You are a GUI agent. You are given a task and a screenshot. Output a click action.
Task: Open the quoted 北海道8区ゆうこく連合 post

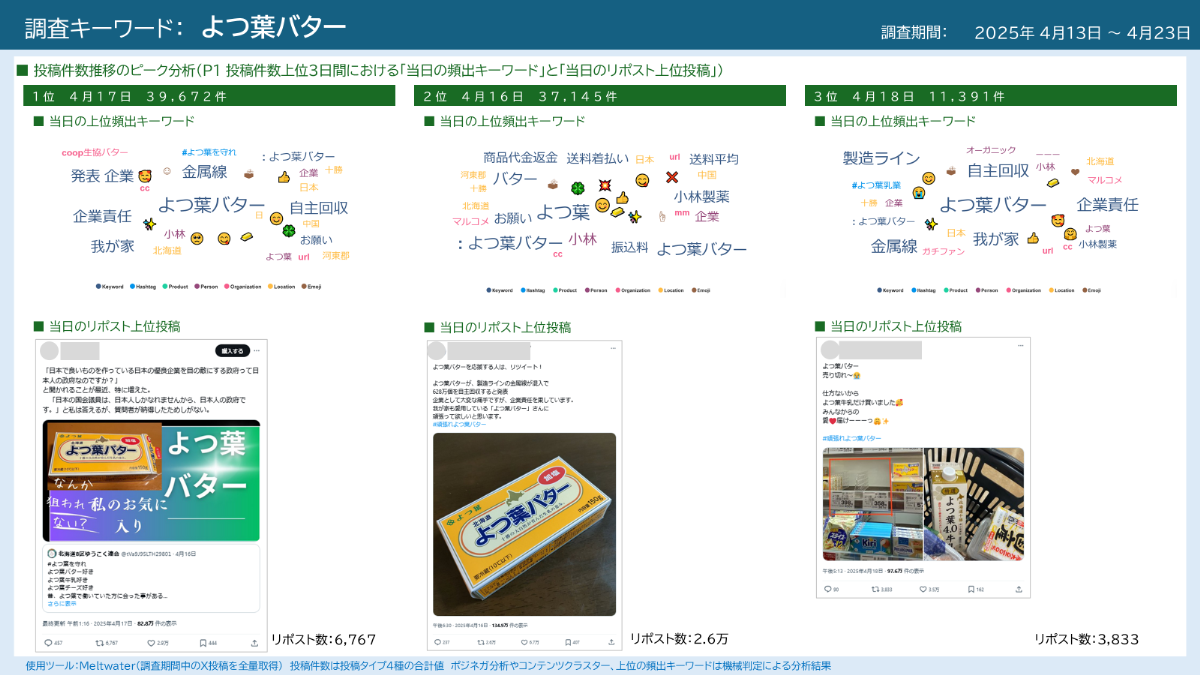[152, 578]
